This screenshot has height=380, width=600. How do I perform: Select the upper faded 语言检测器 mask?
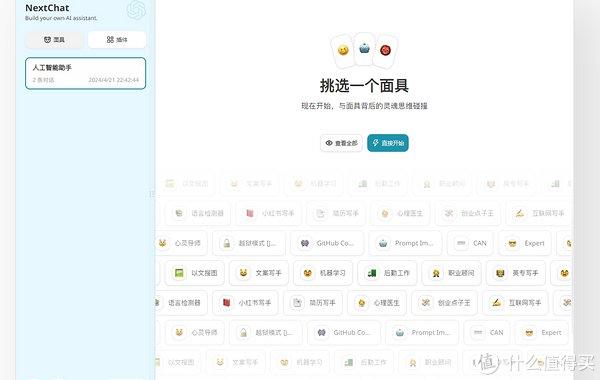(198, 213)
